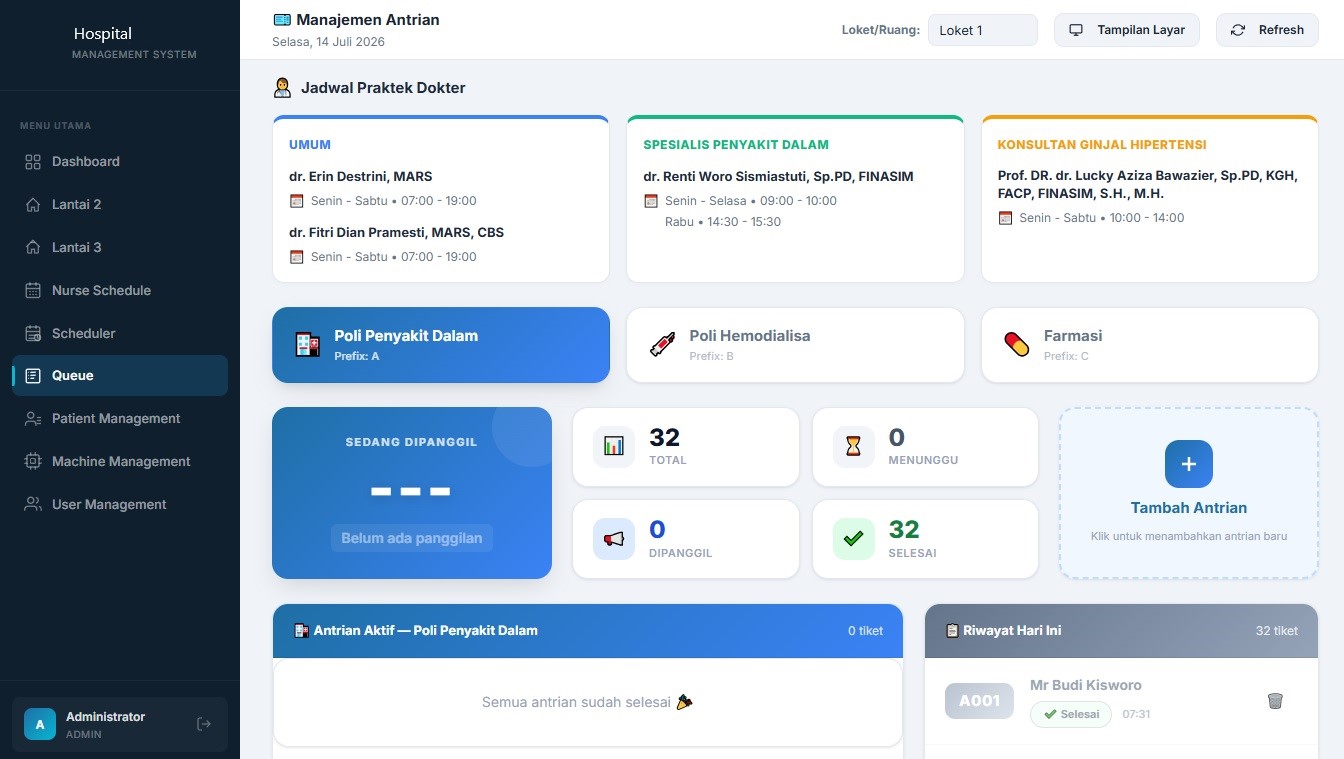1344x759 pixels.
Task: Click the Tampilan Layar button
Action: 1127,30
